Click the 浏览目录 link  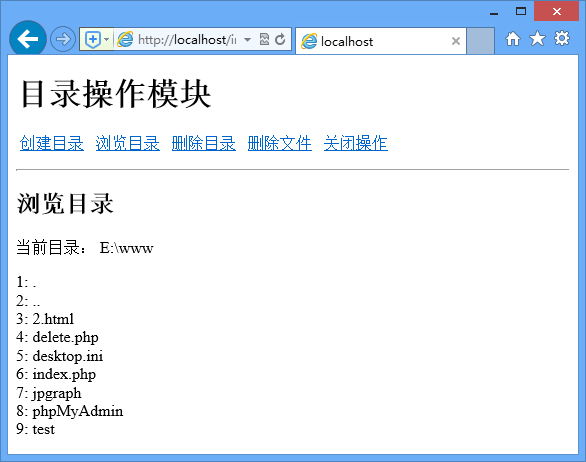tap(128, 144)
